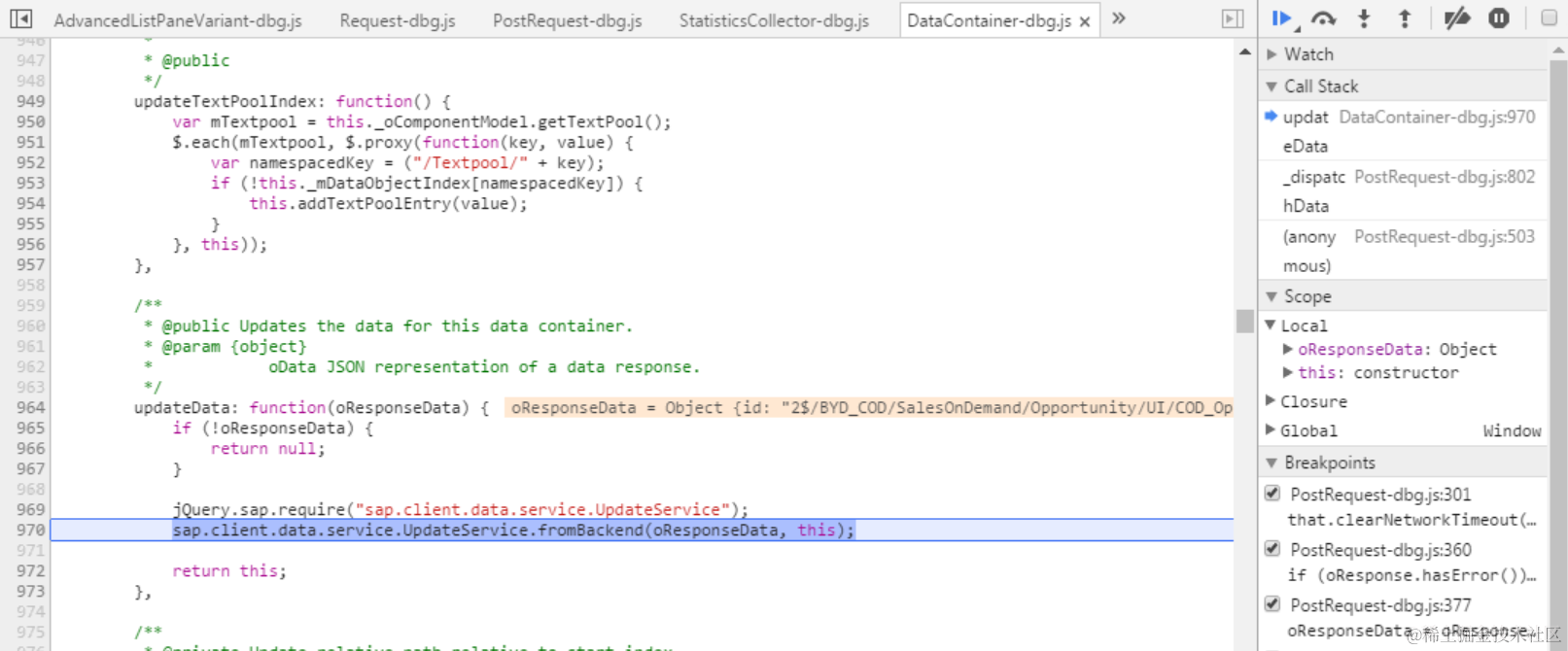1568x651 pixels.
Task: Click this.addTextPoolEntry(value) line
Action: [x=388, y=203]
